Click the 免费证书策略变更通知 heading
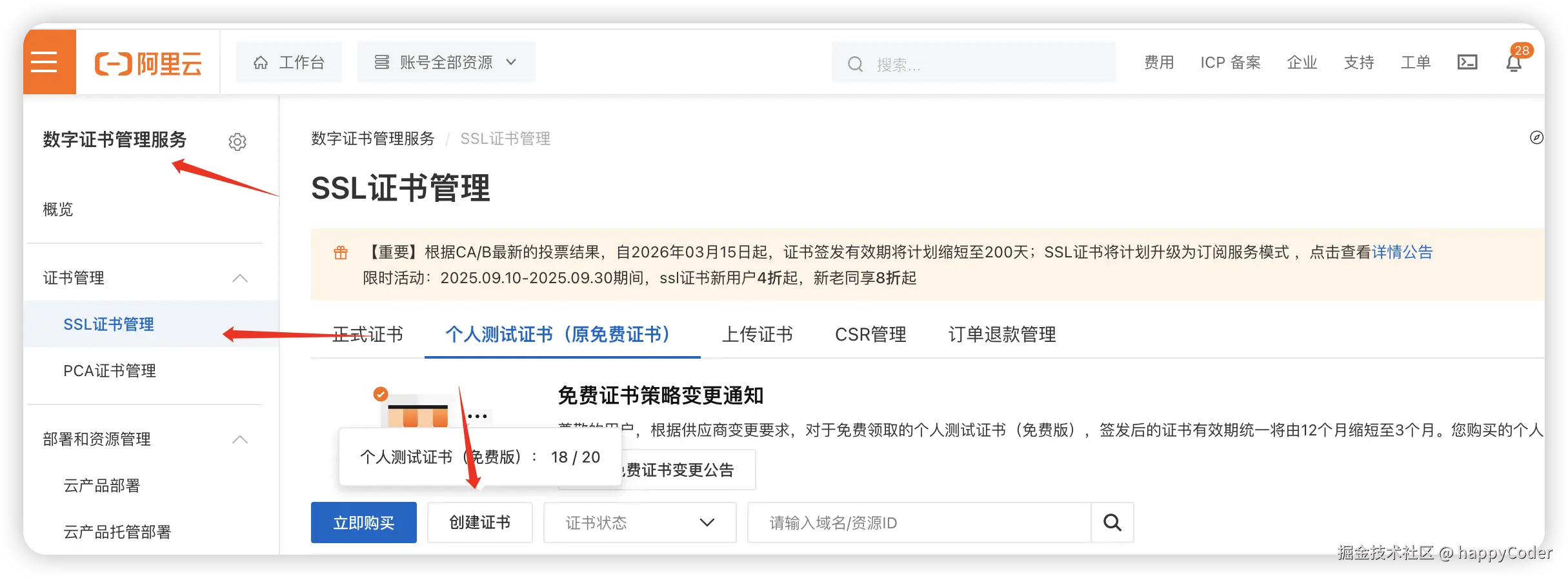This screenshot has height=578, width=1568. click(x=661, y=395)
